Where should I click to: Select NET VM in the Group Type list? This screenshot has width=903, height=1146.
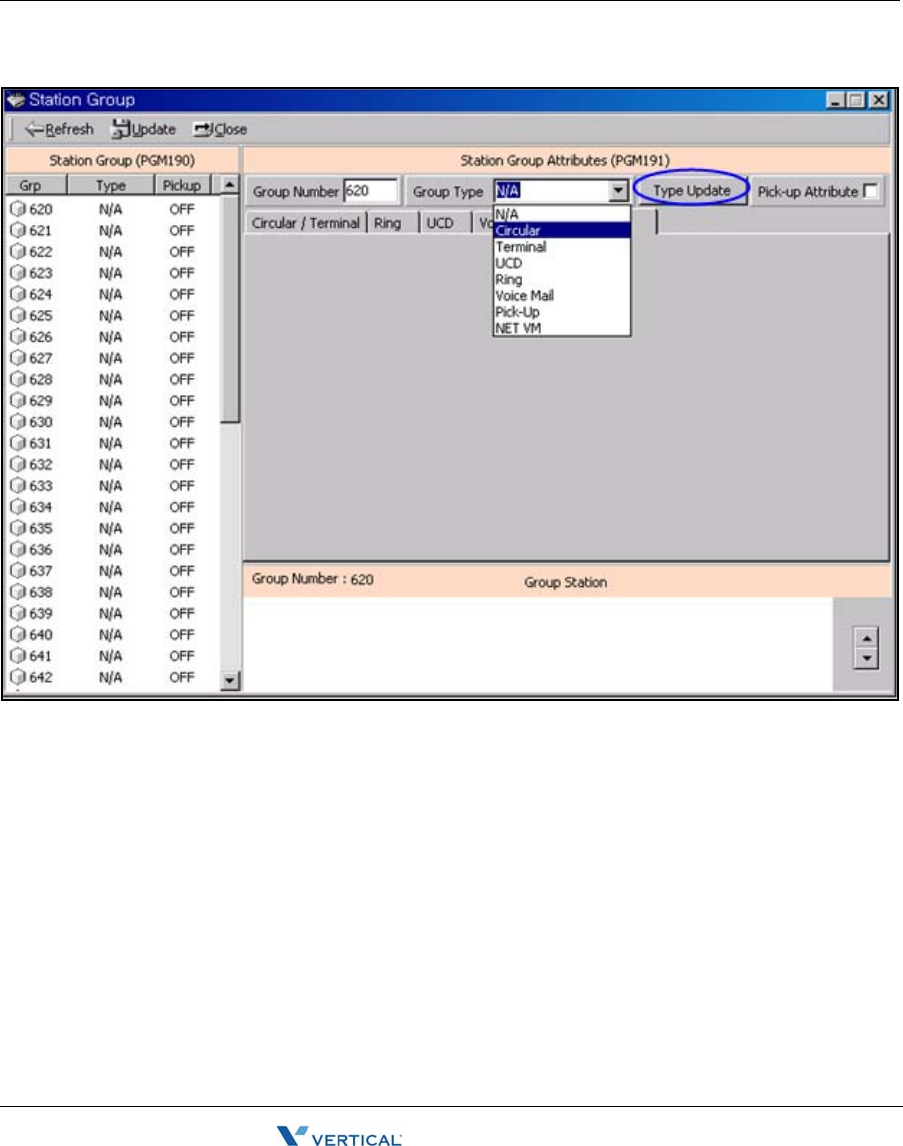(x=562, y=328)
